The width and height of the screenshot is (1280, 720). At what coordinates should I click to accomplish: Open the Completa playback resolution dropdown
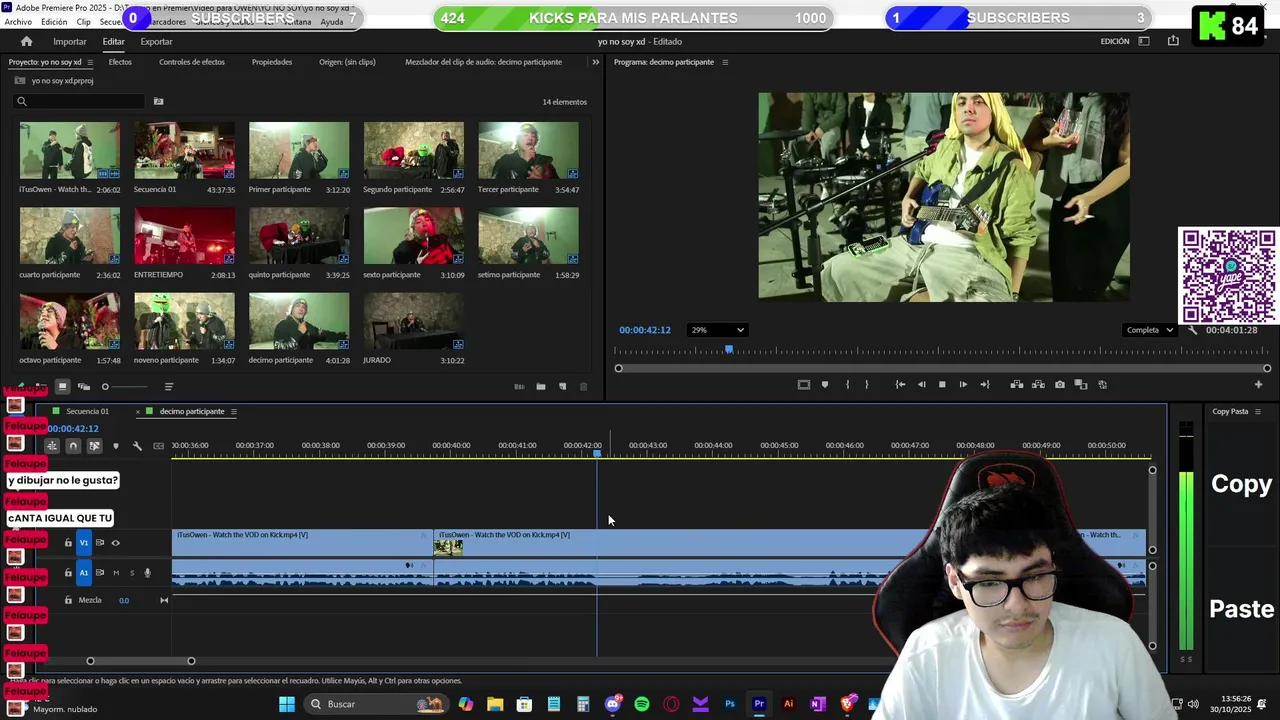coord(1148,330)
